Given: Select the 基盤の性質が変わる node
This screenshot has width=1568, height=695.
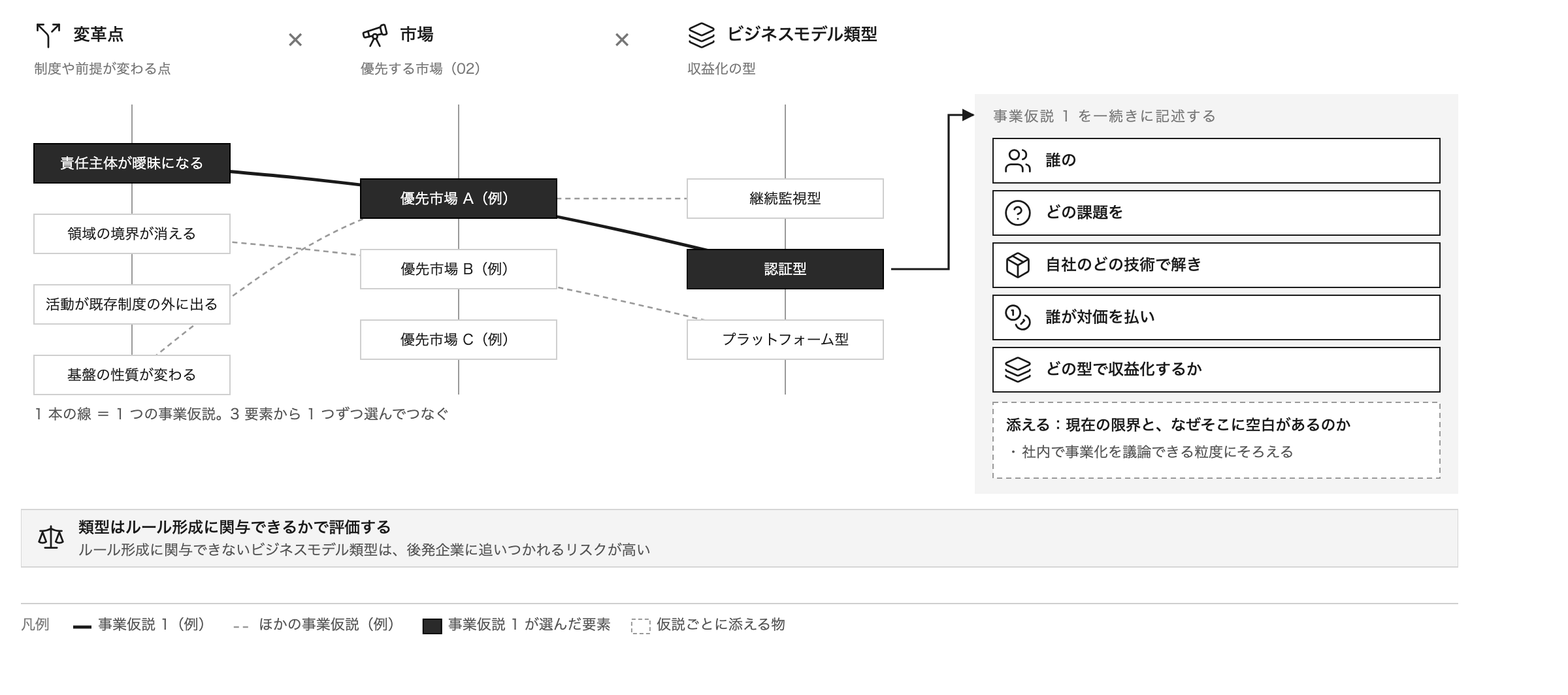Looking at the screenshot, I should point(132,375).
